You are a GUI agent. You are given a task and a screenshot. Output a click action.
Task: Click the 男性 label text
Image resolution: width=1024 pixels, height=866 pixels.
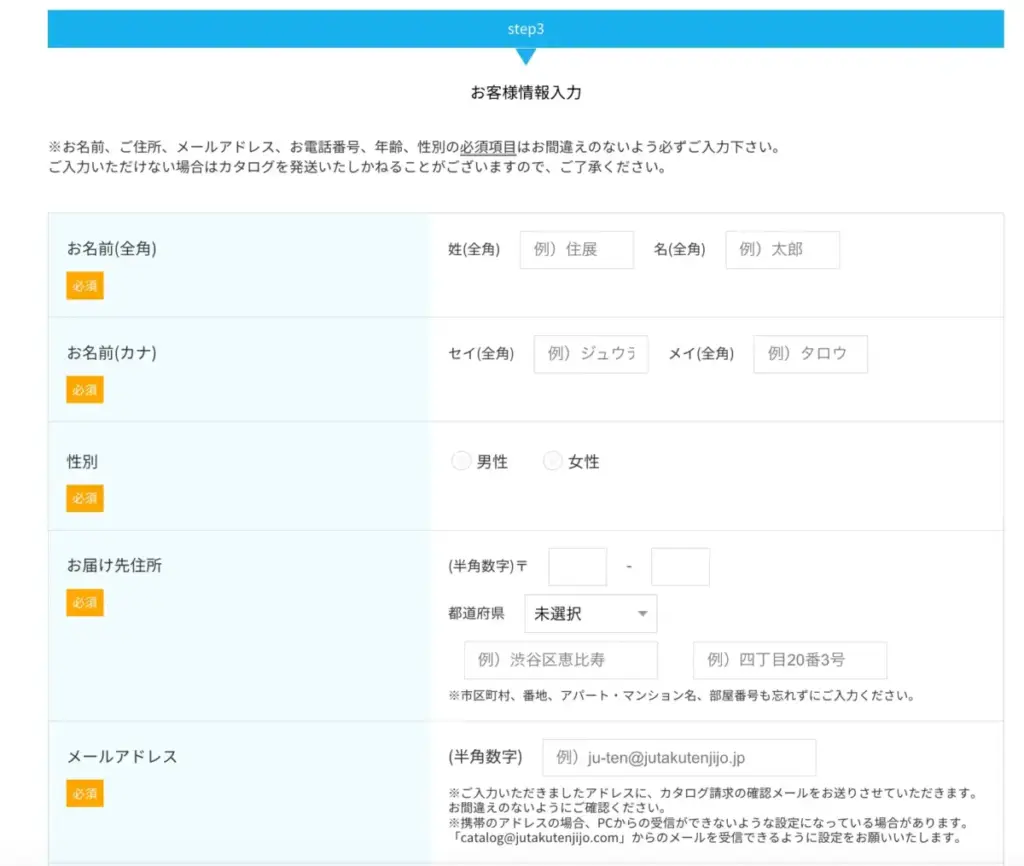[492, 462]
